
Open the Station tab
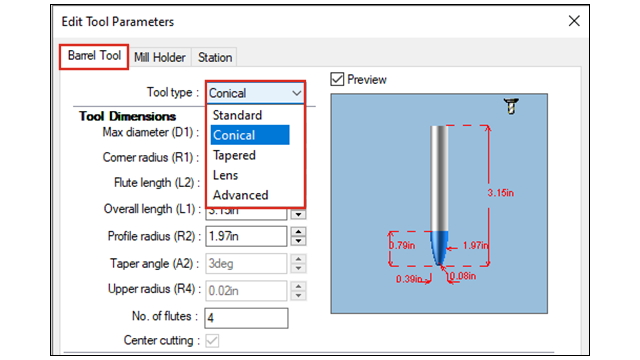tap(215, 57)
